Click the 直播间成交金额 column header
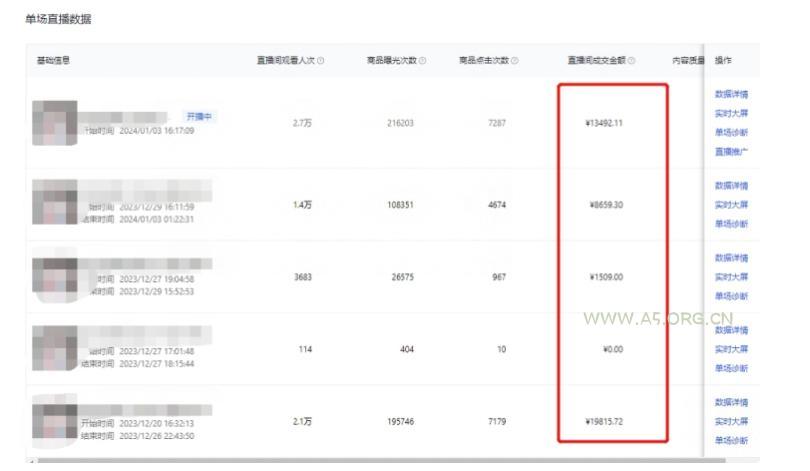Viewport: 810px width, 471px height. (x=597, y=60)
